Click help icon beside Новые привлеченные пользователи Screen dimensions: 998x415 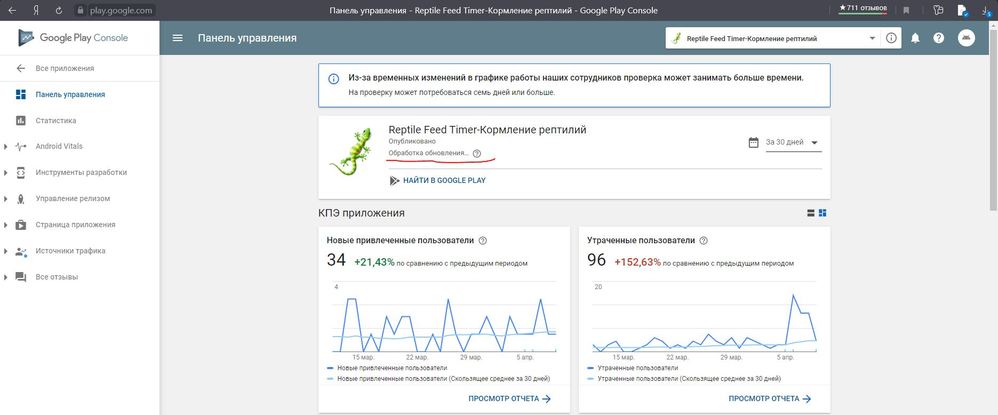point(483,240)
